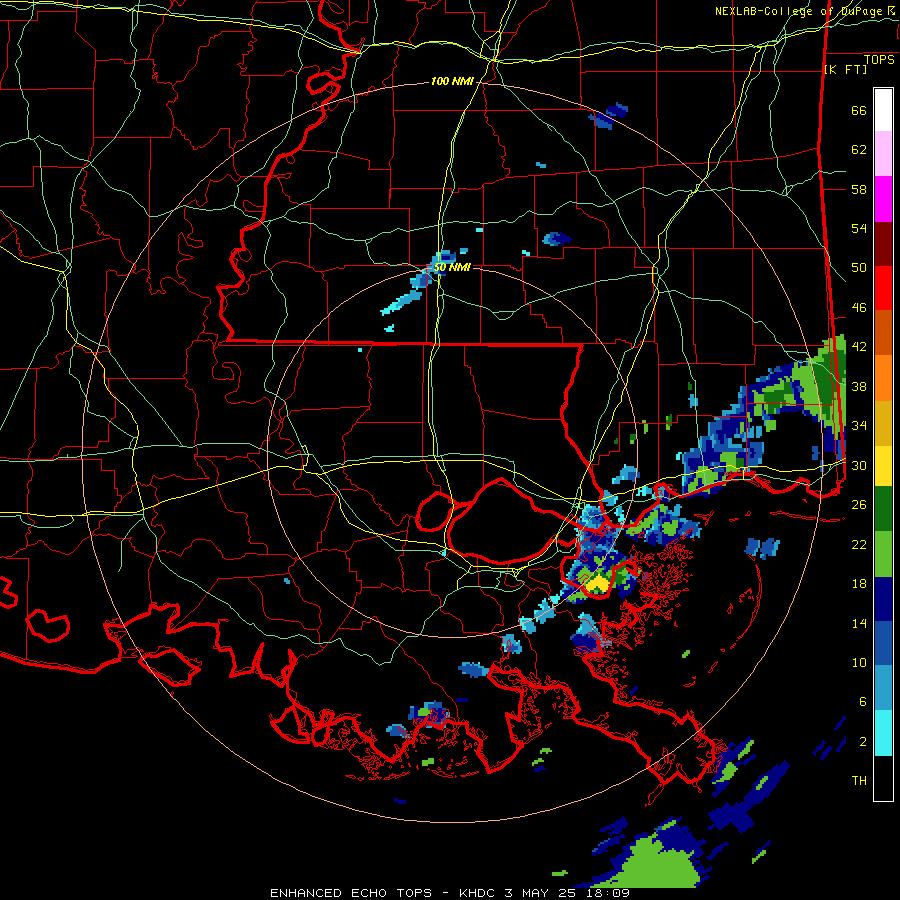Viewport: 900px width, 900px height.
Task: Click the '26' legend value
Action: pos(859,505)
